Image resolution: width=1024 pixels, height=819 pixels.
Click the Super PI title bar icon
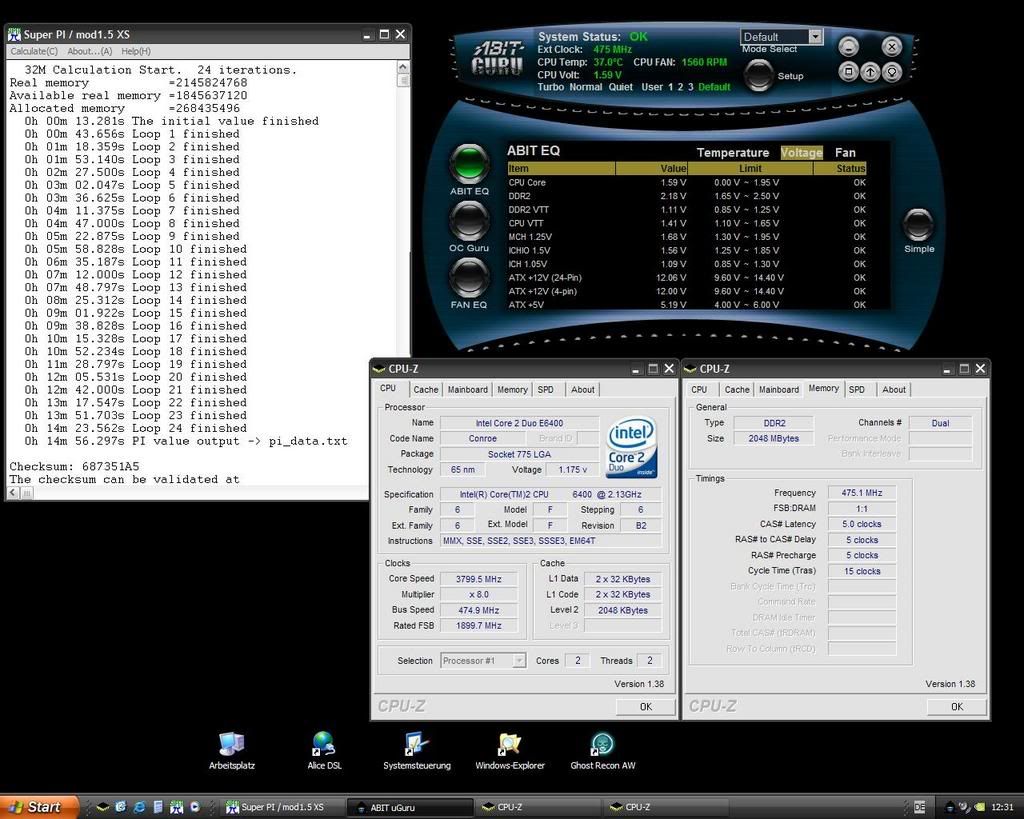coord(14,35)
